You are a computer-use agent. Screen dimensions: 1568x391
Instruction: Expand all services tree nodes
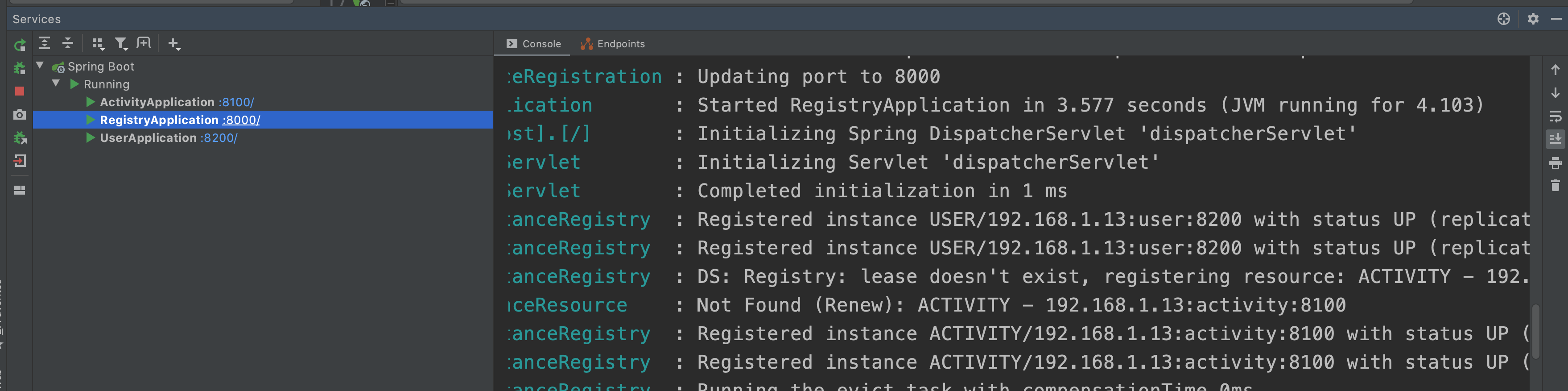click(45, 43)
